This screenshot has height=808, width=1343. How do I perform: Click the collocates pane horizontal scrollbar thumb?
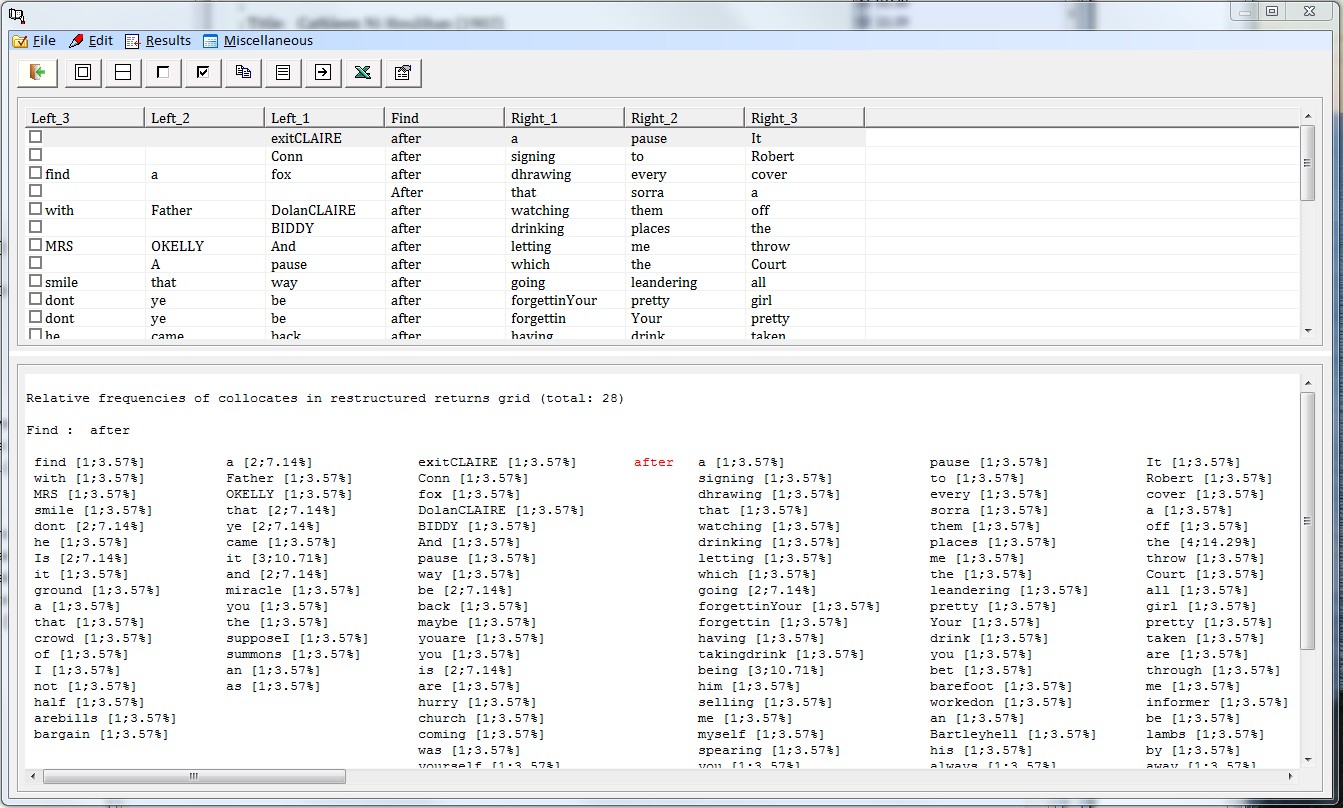point(195,776)
